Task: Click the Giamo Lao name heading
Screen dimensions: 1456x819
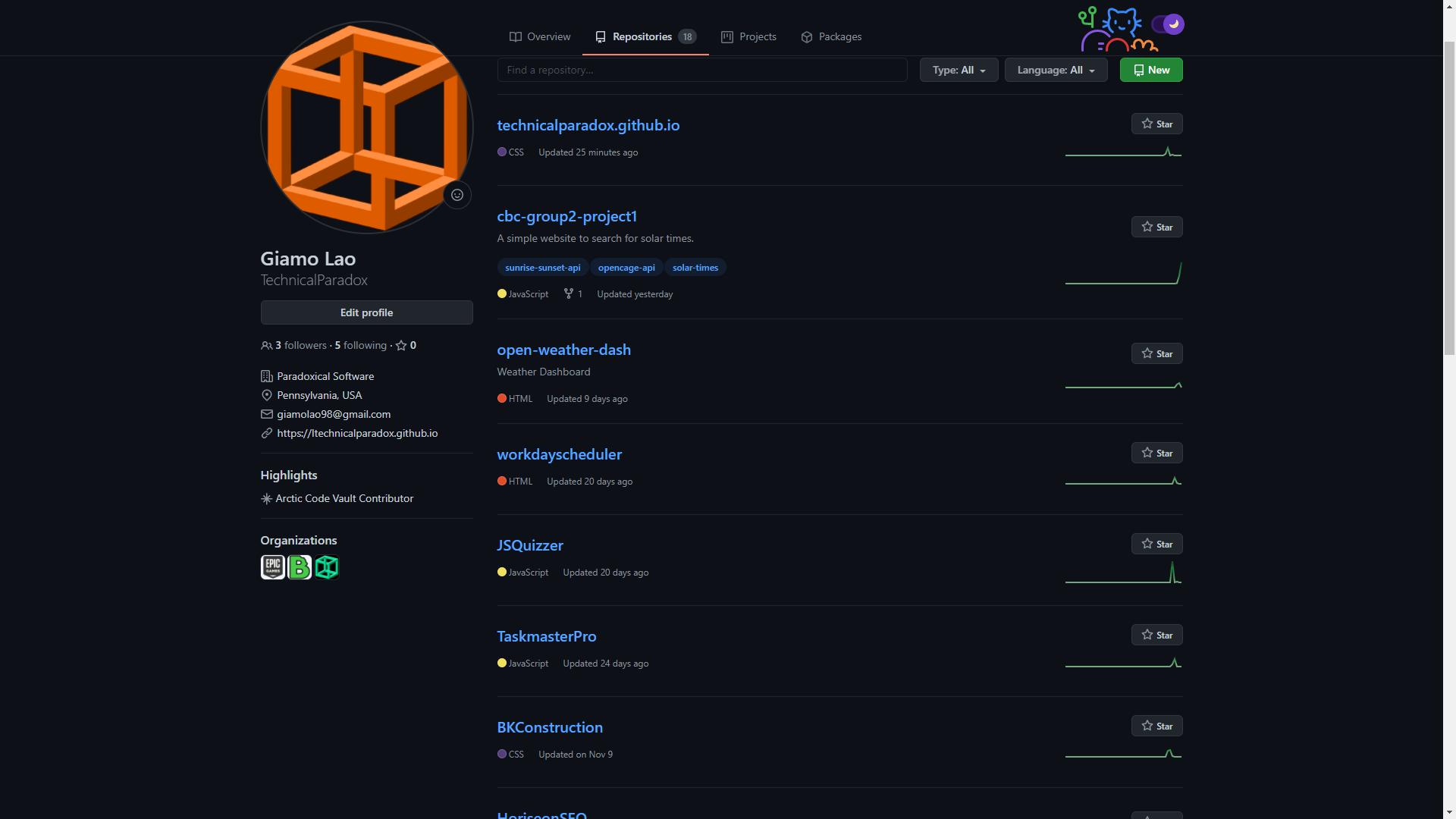Action: [308, 259]
